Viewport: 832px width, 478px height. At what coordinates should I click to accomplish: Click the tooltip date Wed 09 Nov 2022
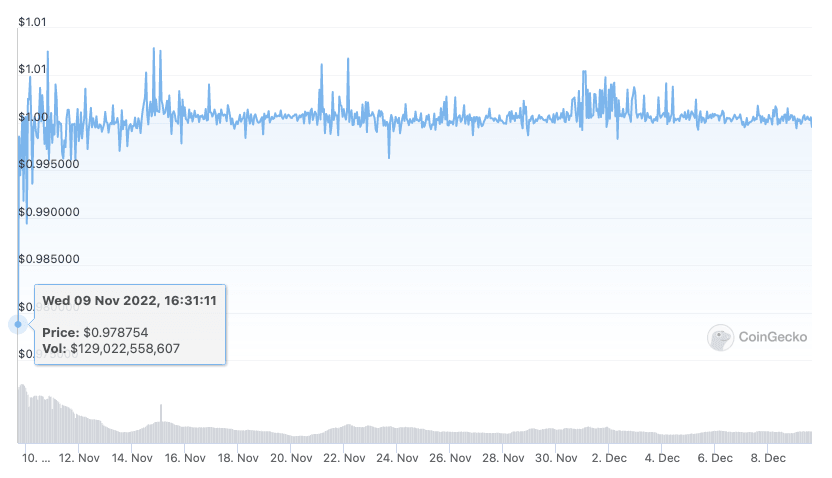(129, 301)
